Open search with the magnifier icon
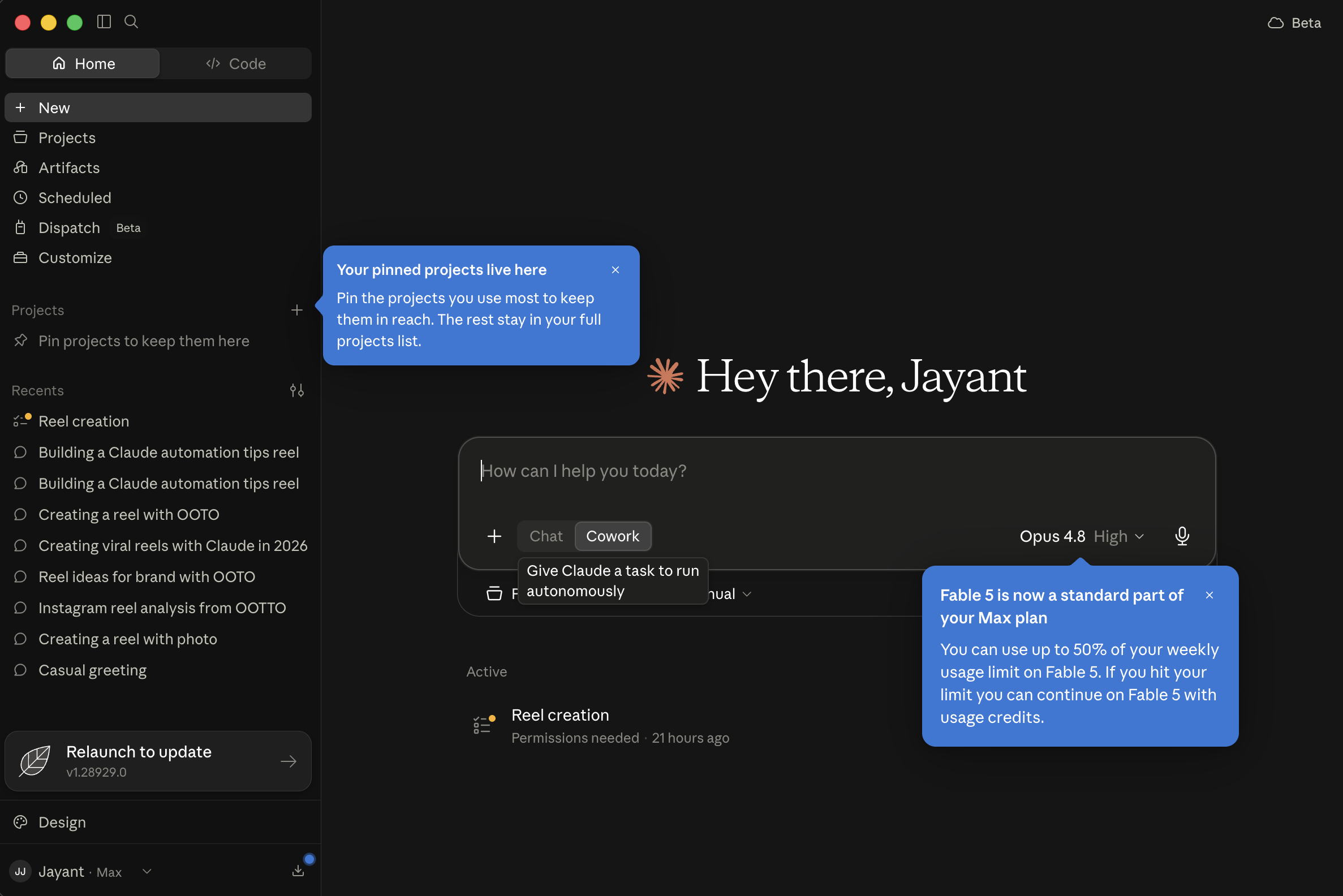The width and height of the screenshot is (1343, 896). click(131, 21)
